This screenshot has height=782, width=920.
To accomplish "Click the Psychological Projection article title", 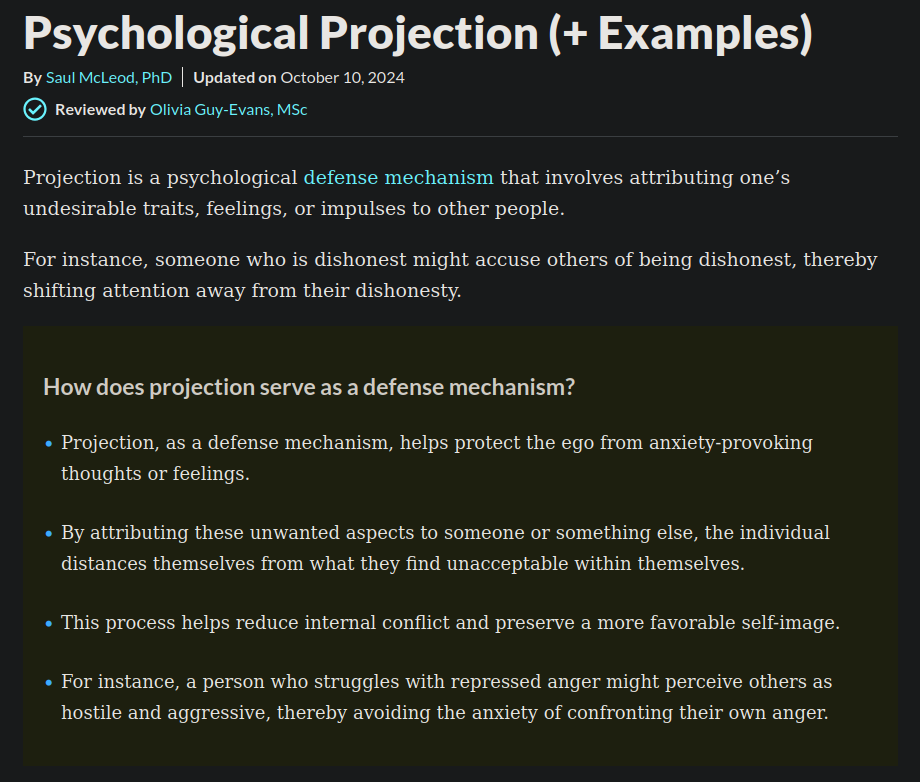I will click(418, 32).
